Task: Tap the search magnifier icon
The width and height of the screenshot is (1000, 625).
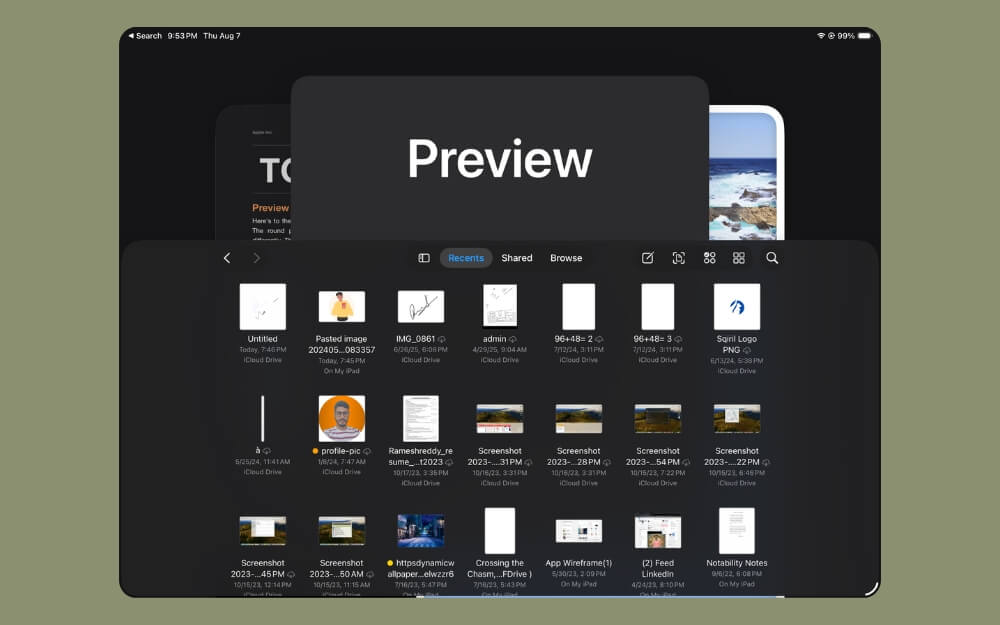Action: coord(772,258)
